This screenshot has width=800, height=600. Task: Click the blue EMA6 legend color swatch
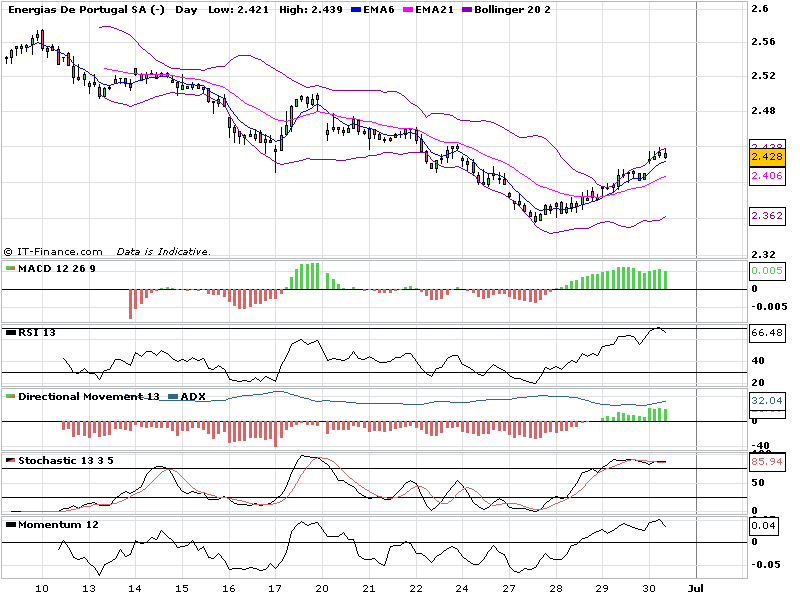356,10
